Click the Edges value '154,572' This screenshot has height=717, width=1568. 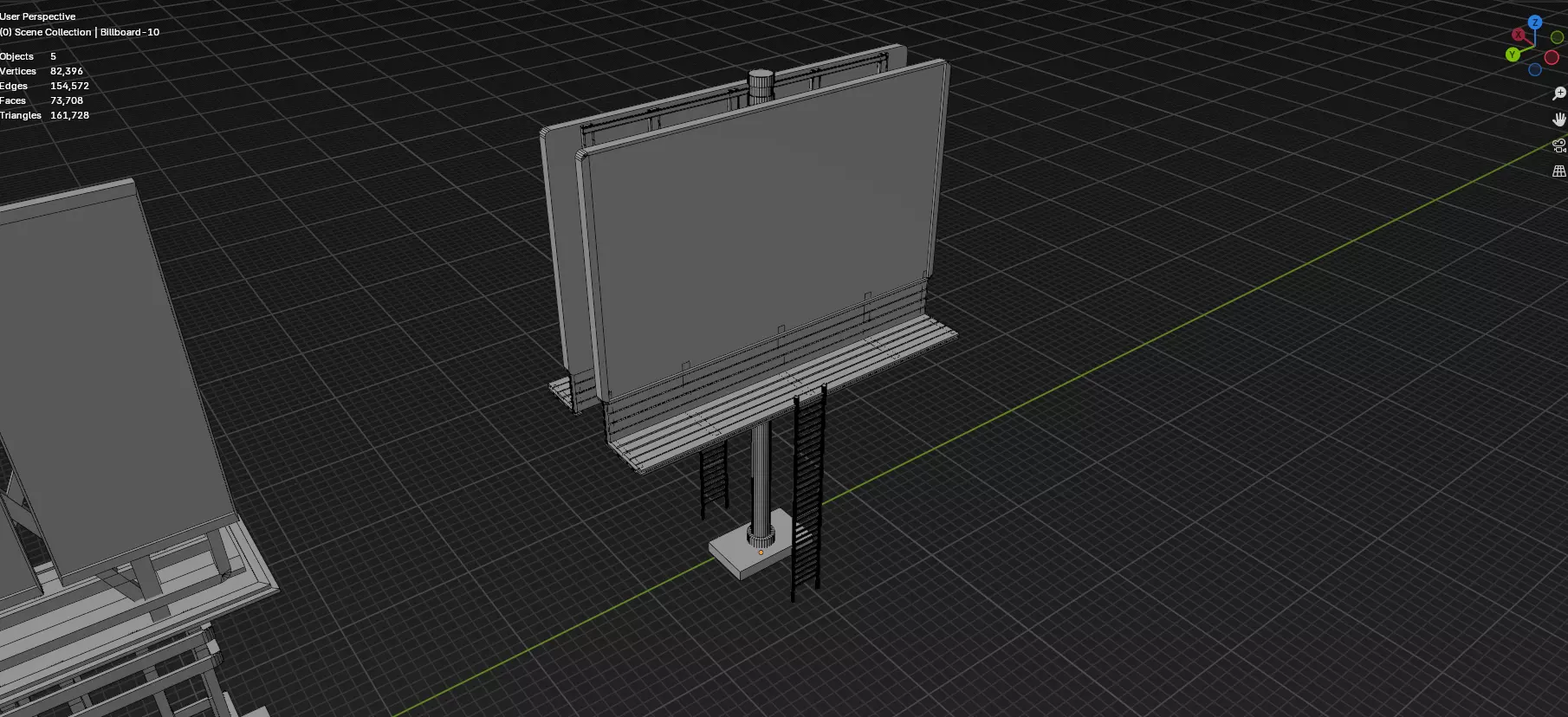point(69,86)
